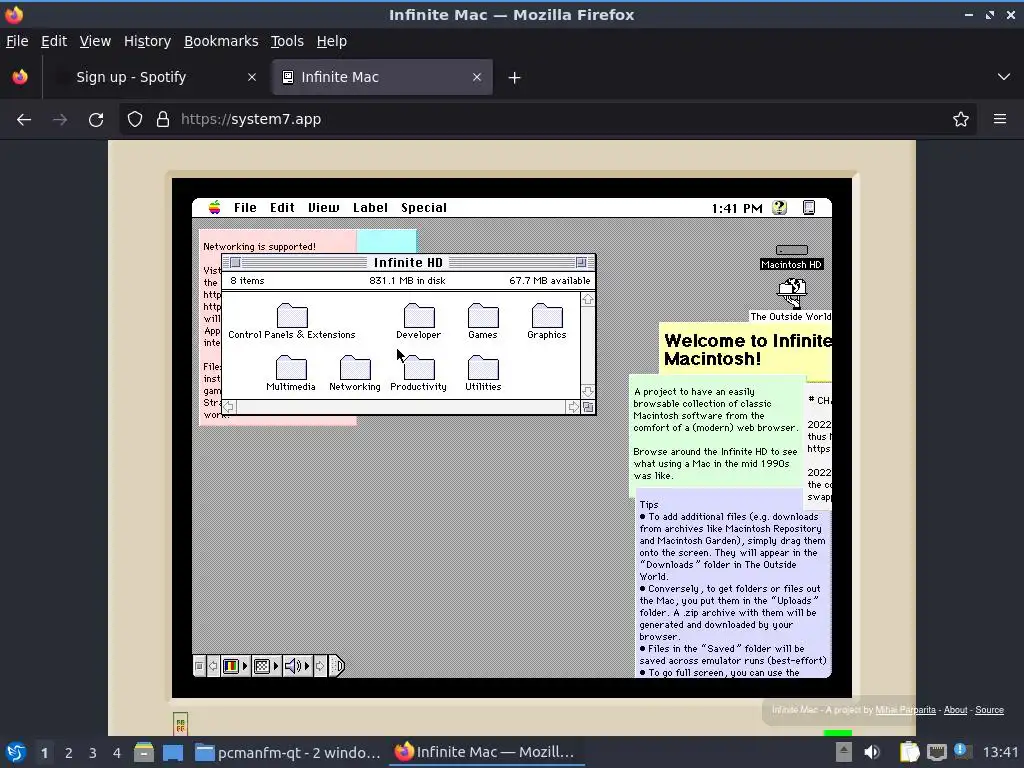This screenshot has width=1024, height=768.
Task: Select the Macintosh HD disk icon
Action: pos(792,250)
